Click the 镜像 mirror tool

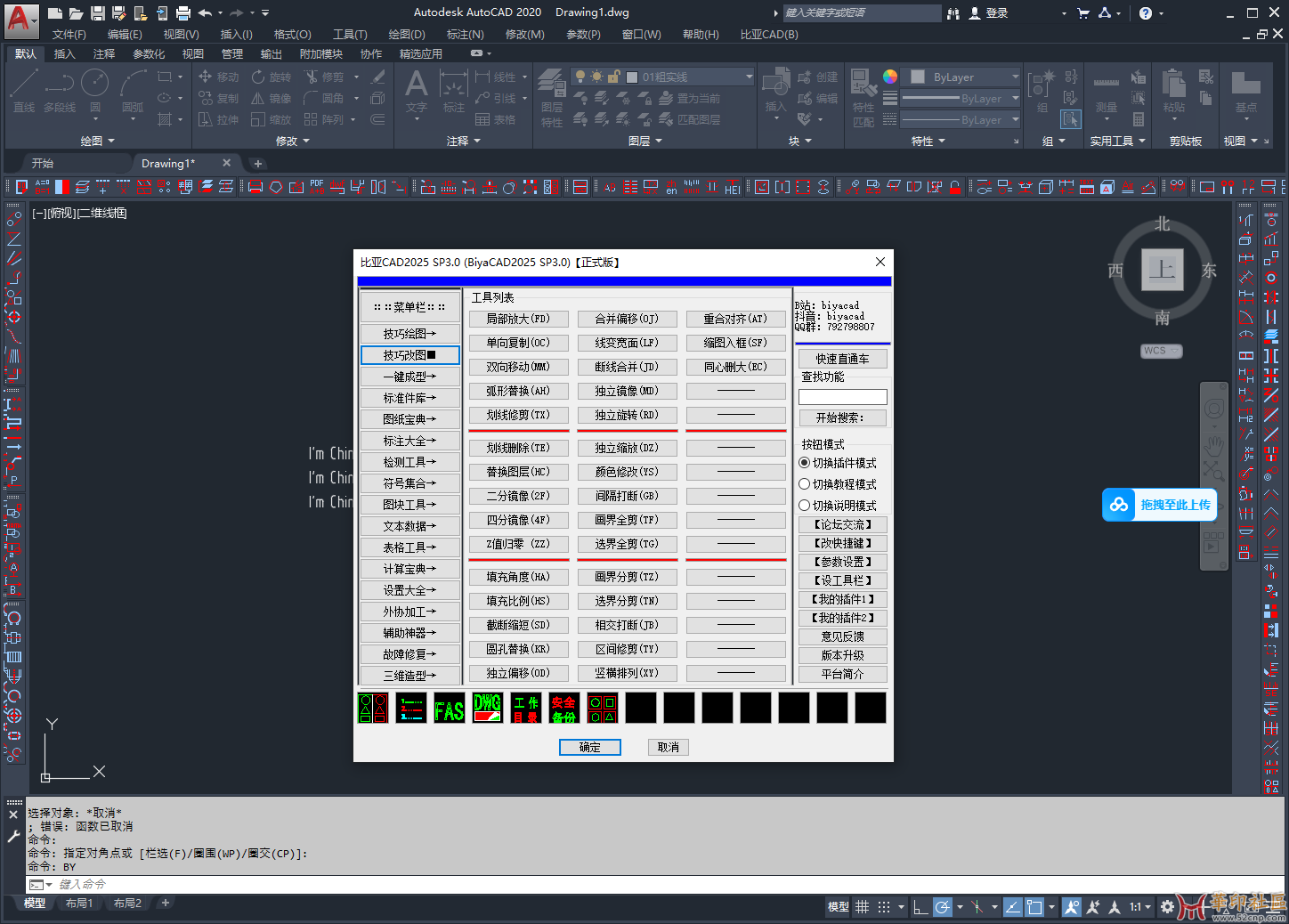[x=271, y=98]
